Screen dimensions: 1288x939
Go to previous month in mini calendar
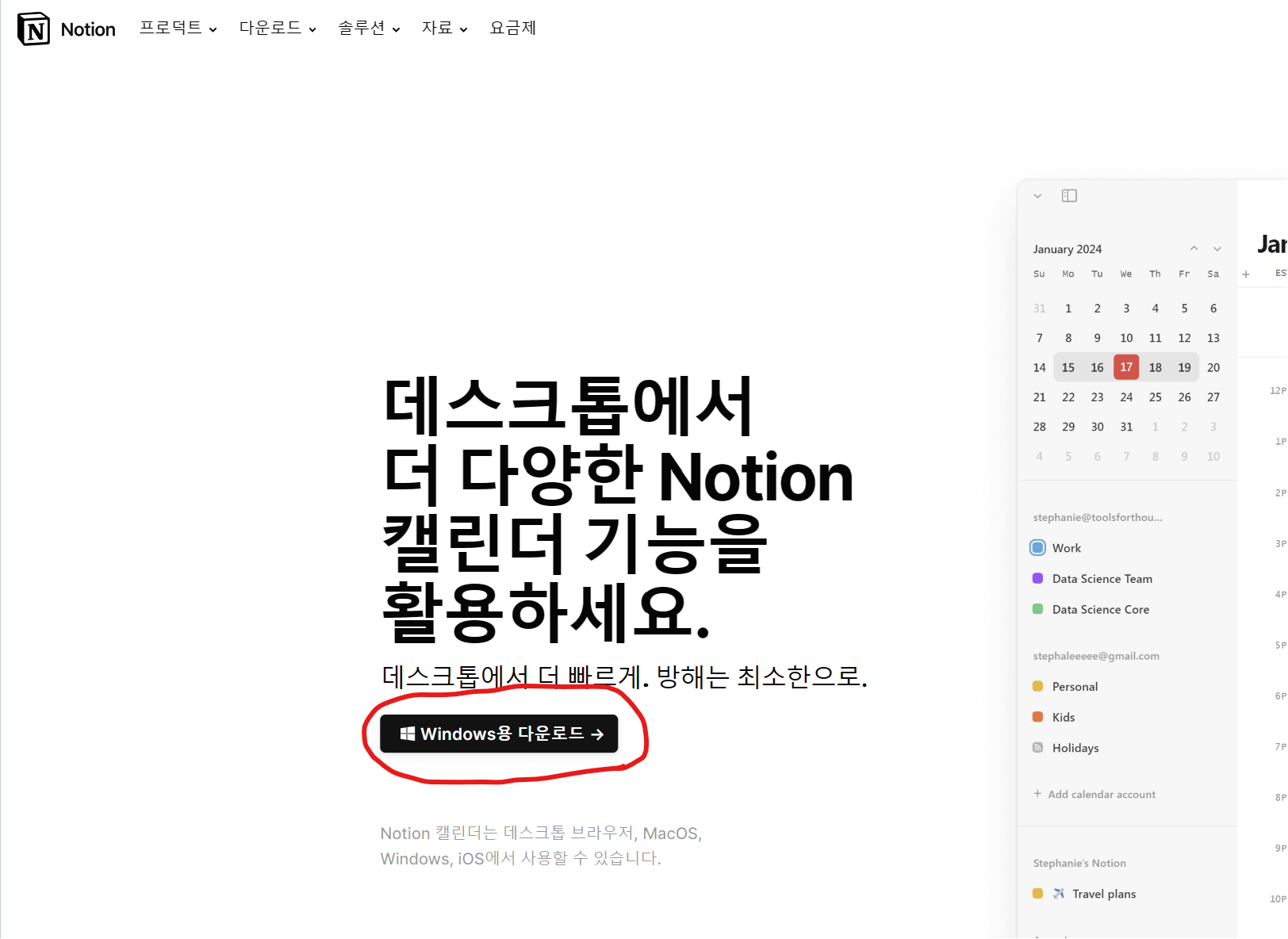click(1194, 249)
